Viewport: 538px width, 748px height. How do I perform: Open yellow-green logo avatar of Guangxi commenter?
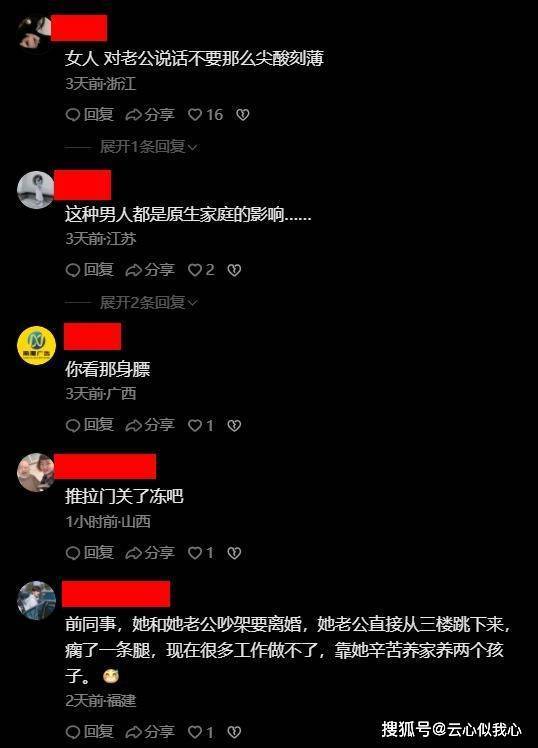(x=36, y=345)
